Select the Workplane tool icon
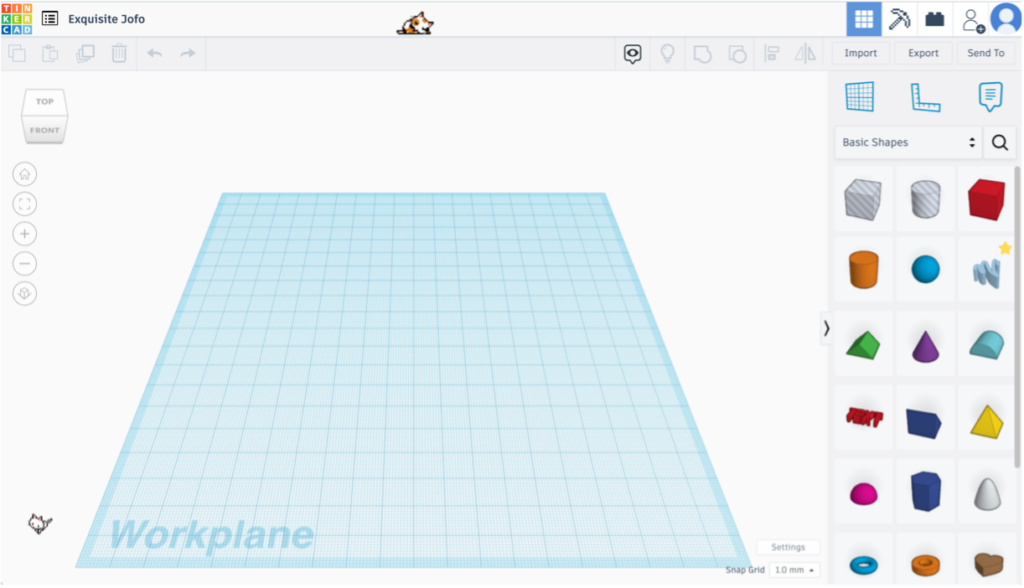The height and width of the screenshot is (588, 1024). [x=859, y=97]
